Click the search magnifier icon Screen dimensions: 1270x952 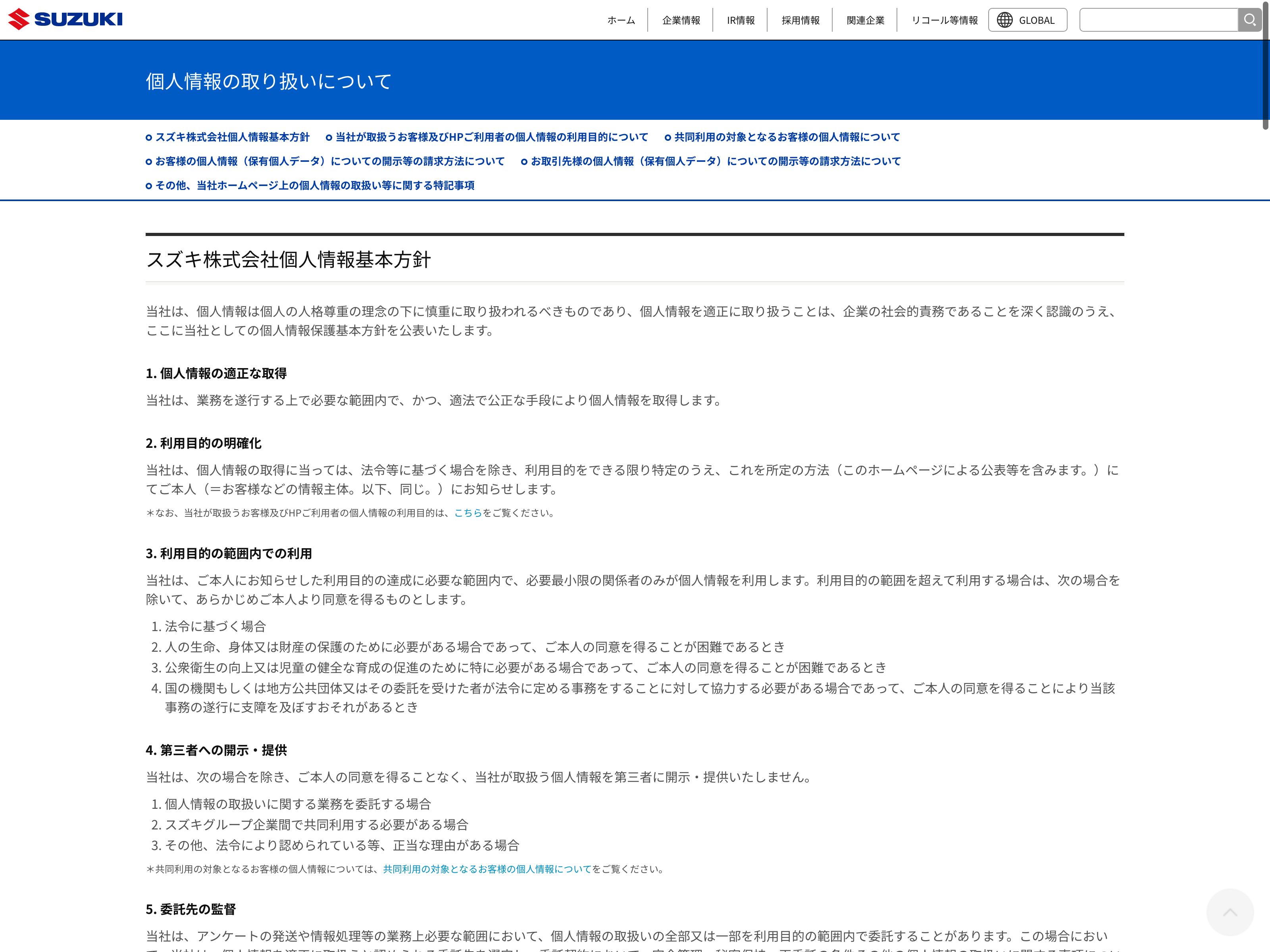pos(1249,20)
